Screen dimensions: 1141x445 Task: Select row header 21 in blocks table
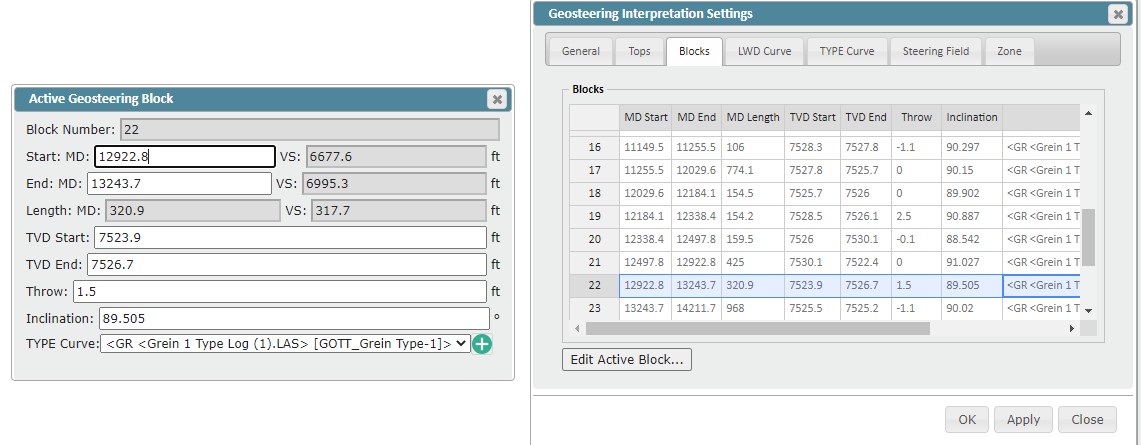tap(595, 262)
